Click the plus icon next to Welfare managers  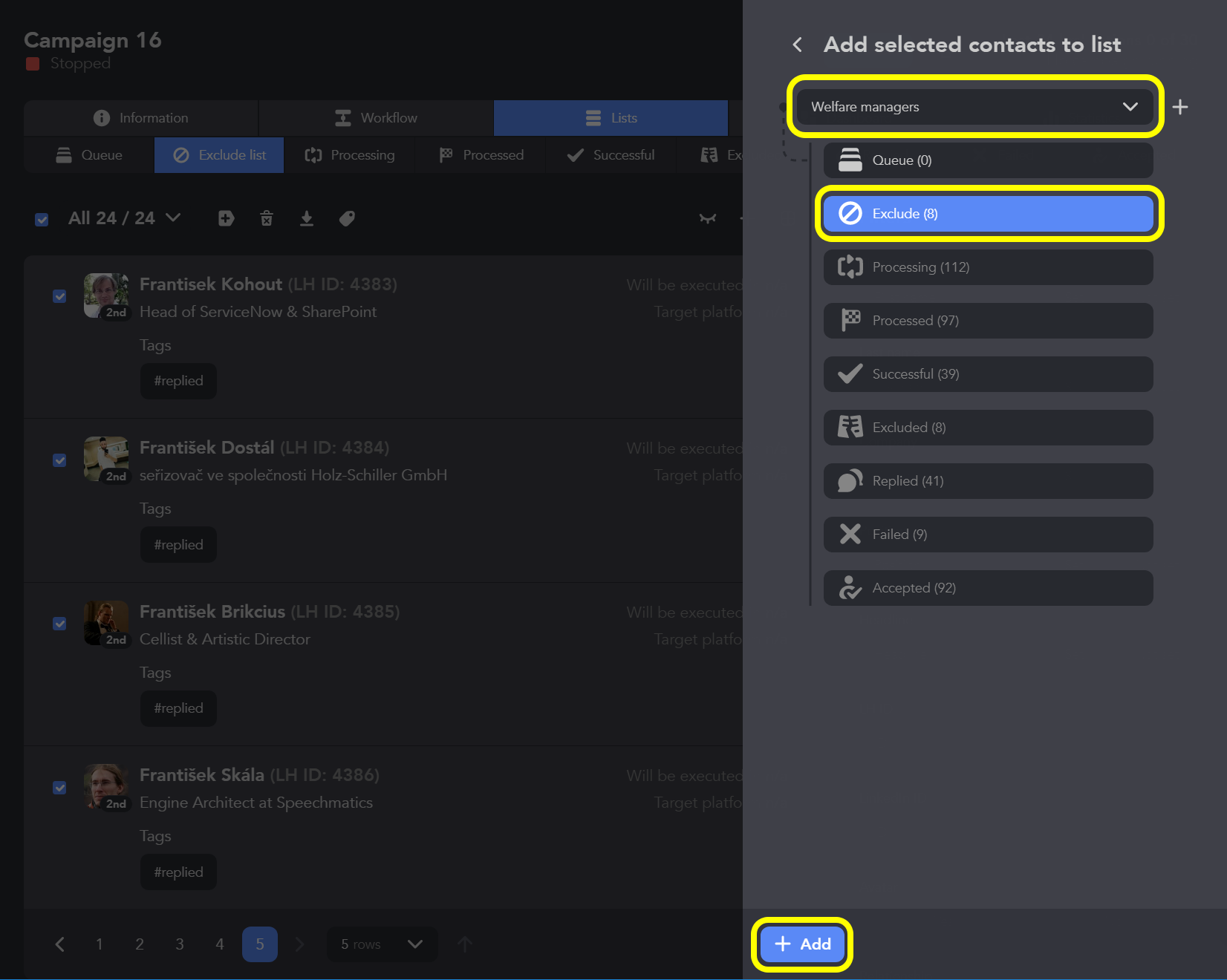1179,107
